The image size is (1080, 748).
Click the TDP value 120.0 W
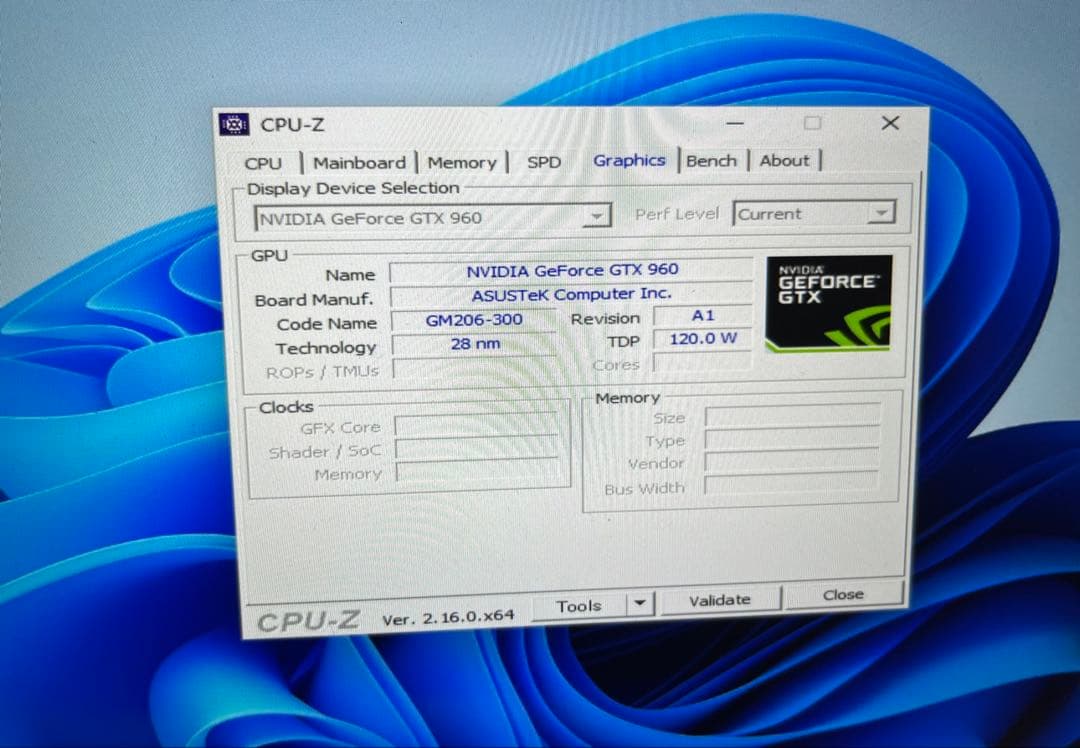[x=700, y=339]
